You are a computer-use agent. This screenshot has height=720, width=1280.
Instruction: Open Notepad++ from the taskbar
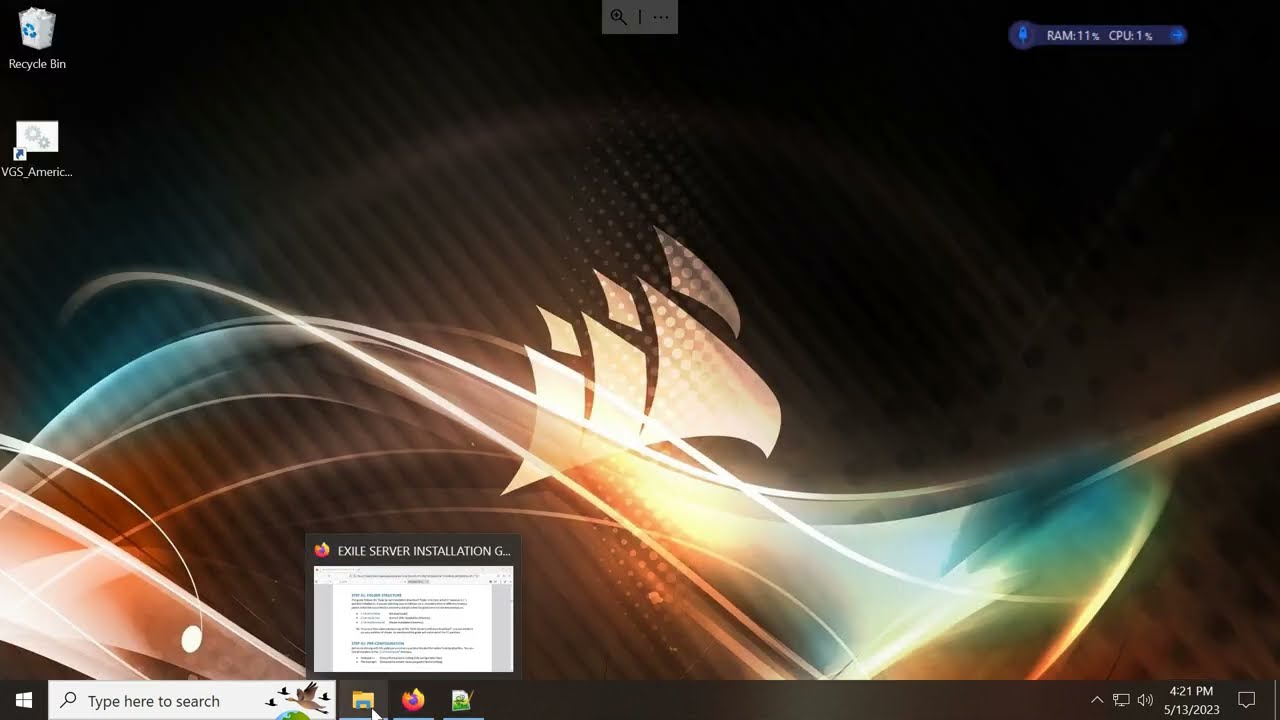pyautogui.click(x=461, y=700)
